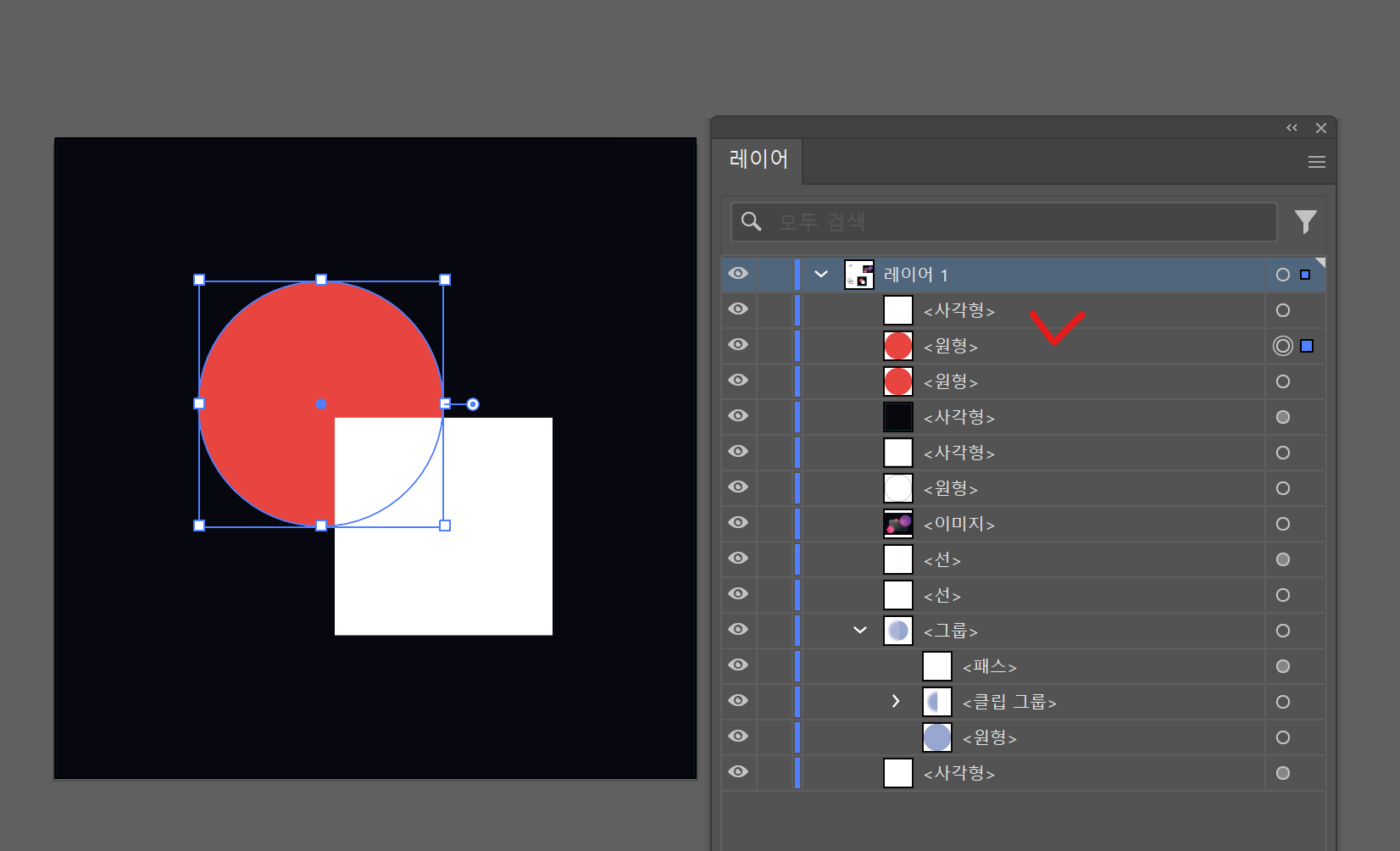Select the <그룹> row label
The image size is (1400, 851).
pos(951,631)
